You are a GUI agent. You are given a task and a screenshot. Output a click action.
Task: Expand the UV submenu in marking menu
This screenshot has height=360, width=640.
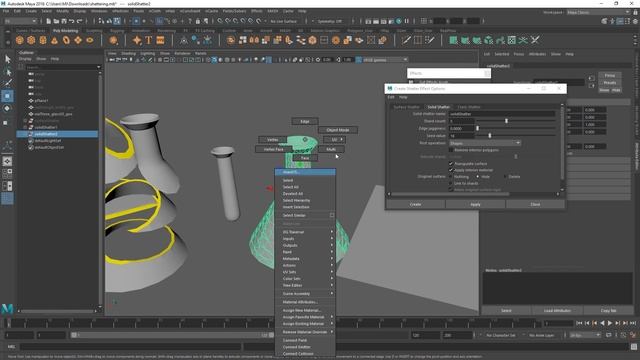[x=335, y=140]
